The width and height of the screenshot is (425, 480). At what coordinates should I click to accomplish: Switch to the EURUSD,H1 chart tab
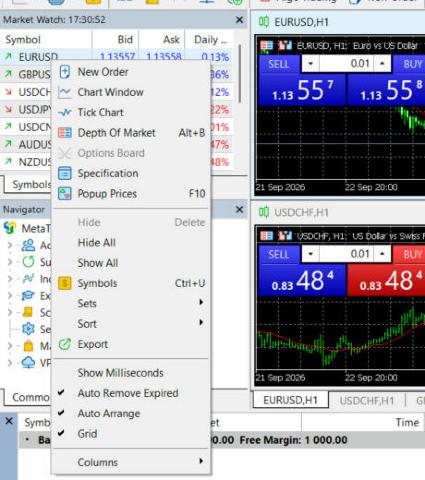[290, 400]
